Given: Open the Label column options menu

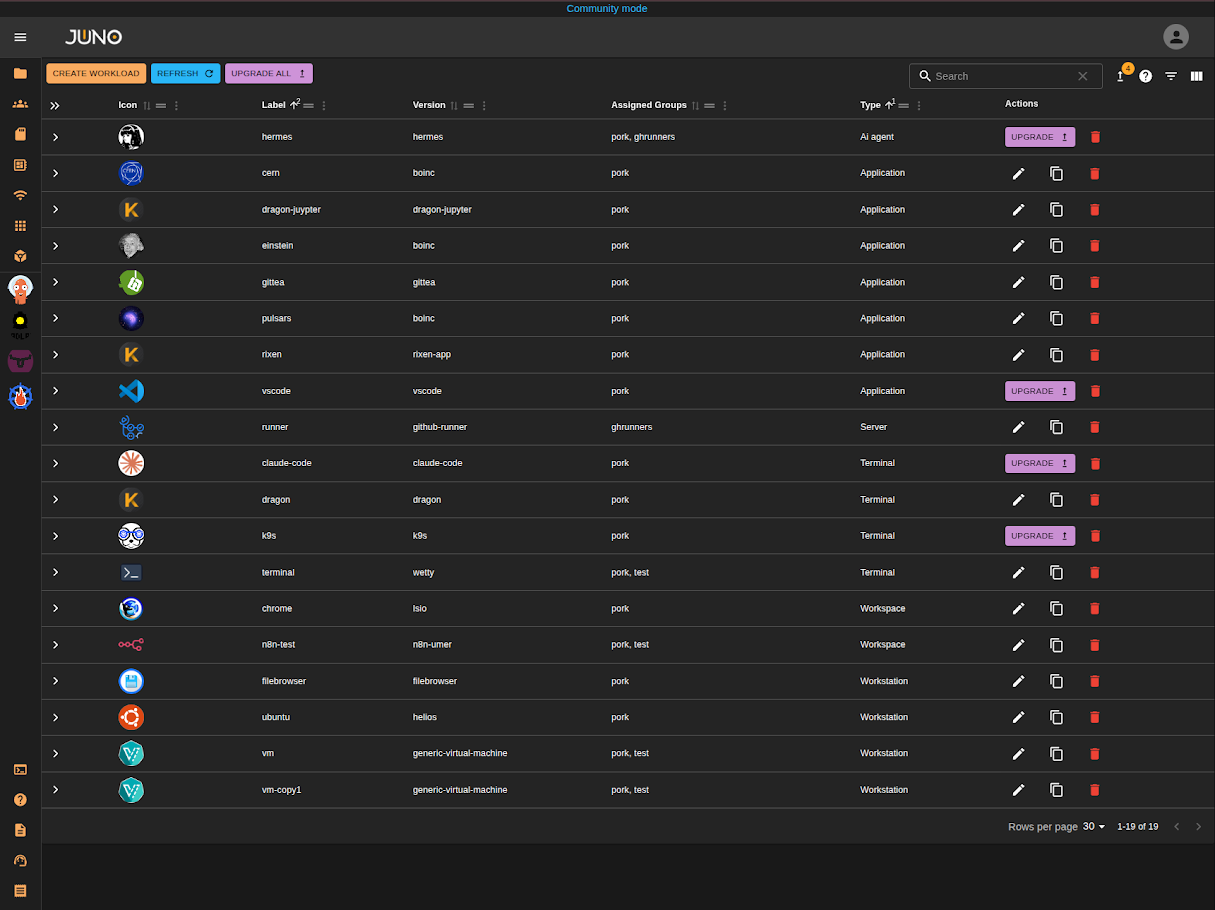Looking at the screenshot, I should click(324, 105).
